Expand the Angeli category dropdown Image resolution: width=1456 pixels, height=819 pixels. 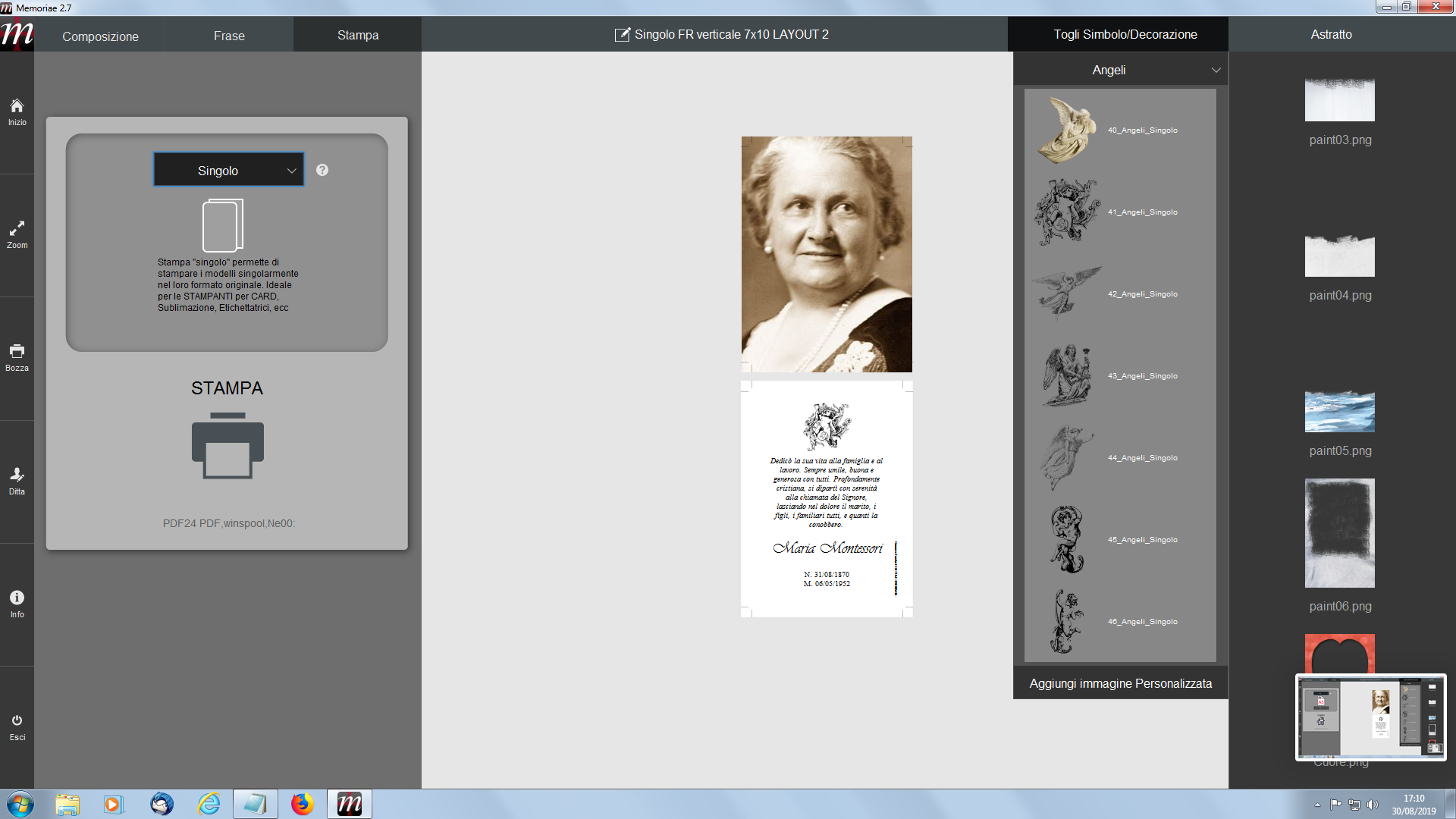pos(1120,70)
